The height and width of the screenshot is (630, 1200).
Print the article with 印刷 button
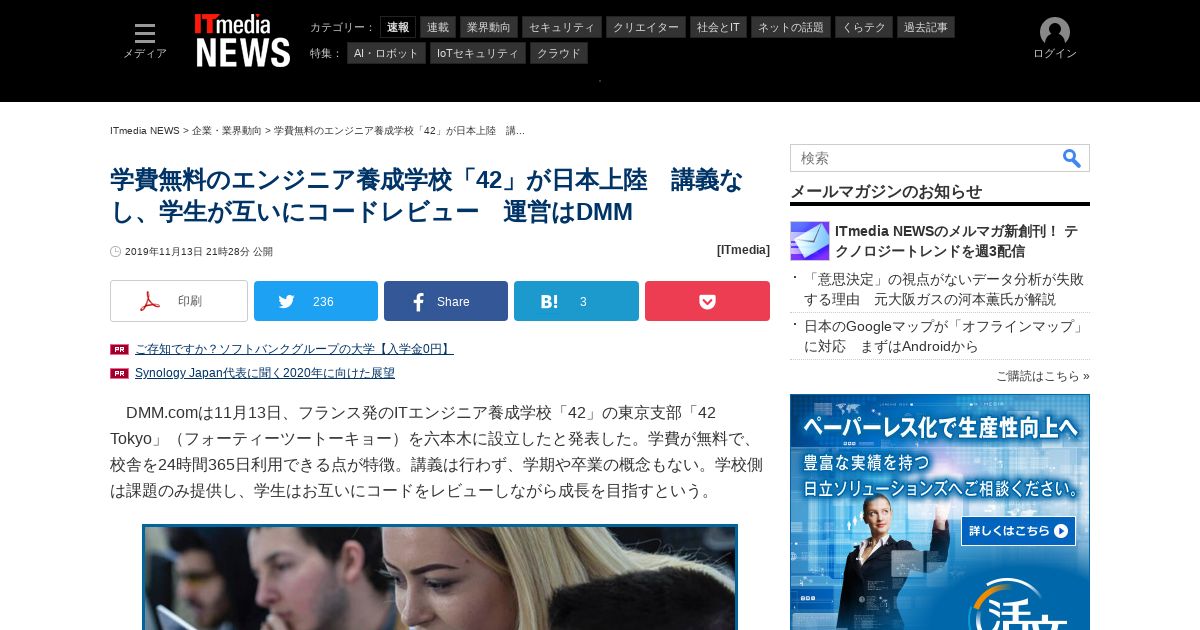(179, 301)
